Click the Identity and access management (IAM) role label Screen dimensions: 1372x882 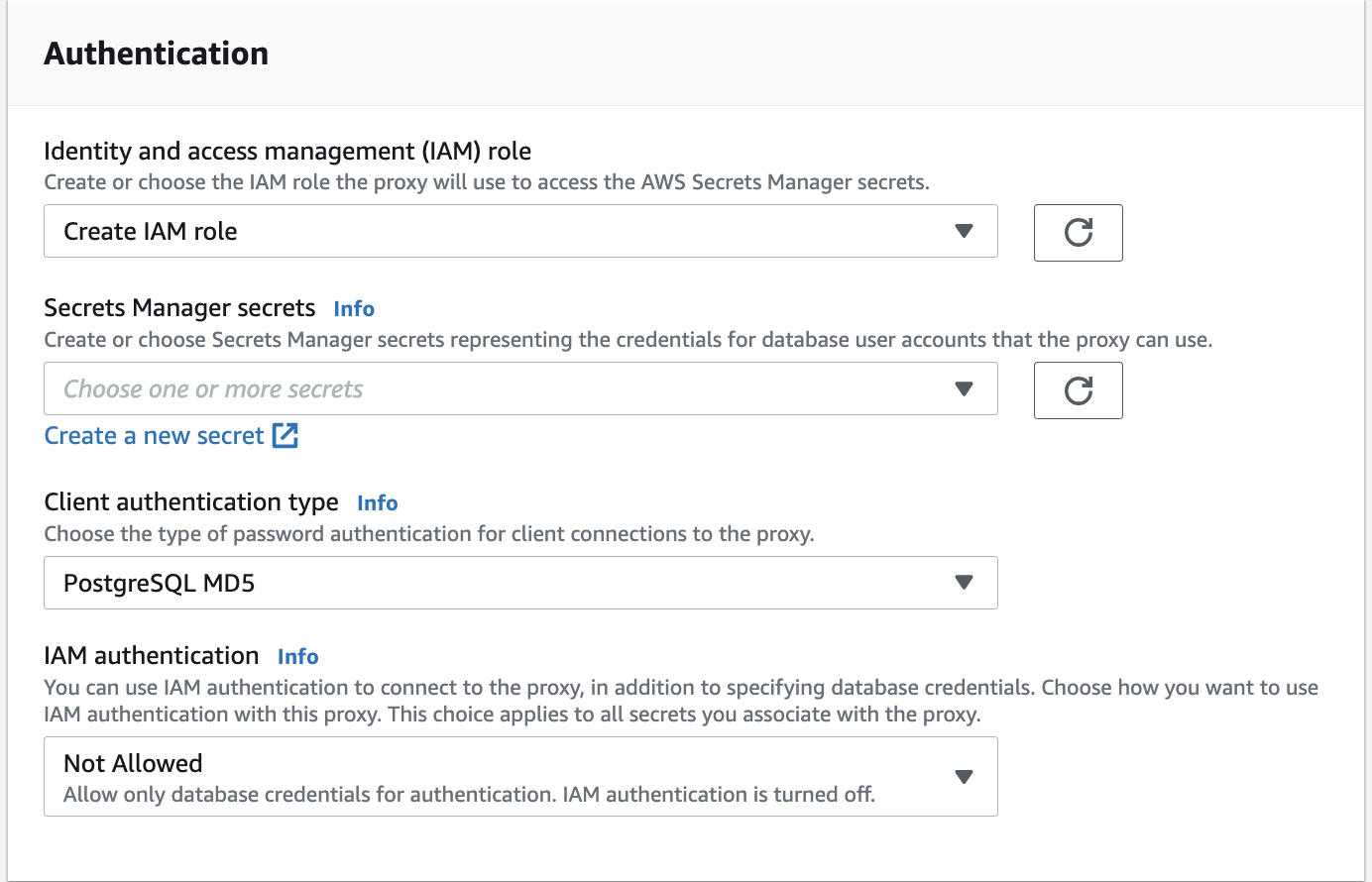tap(287, 151)
